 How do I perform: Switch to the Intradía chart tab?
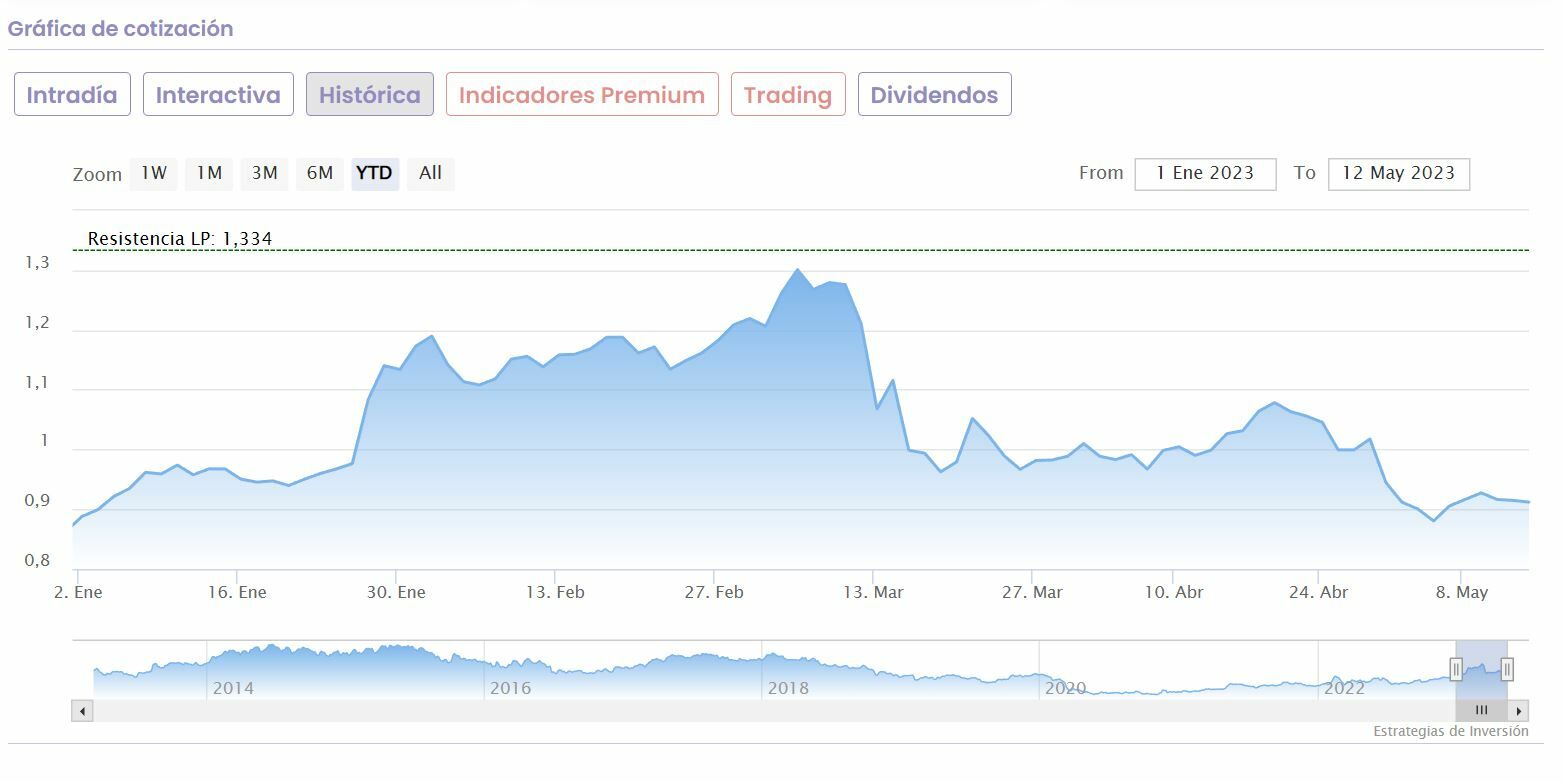(72, 95)
